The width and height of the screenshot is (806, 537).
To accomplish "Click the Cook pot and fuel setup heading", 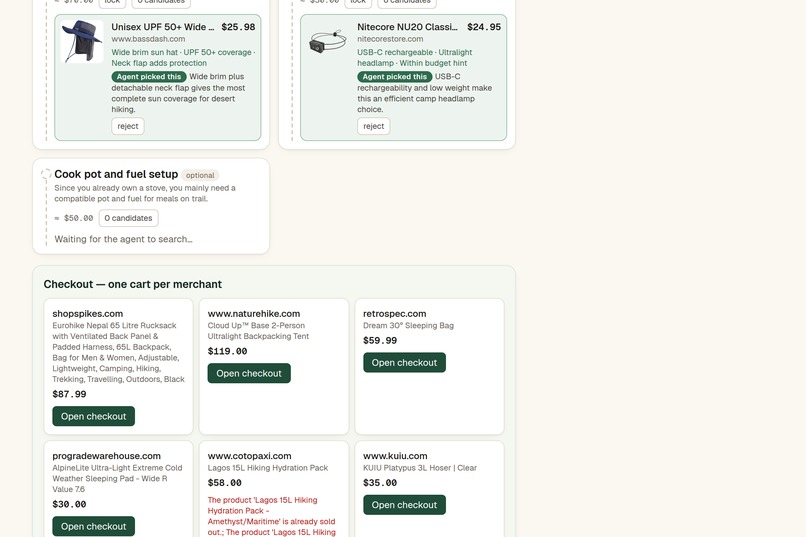I will 116,174.
